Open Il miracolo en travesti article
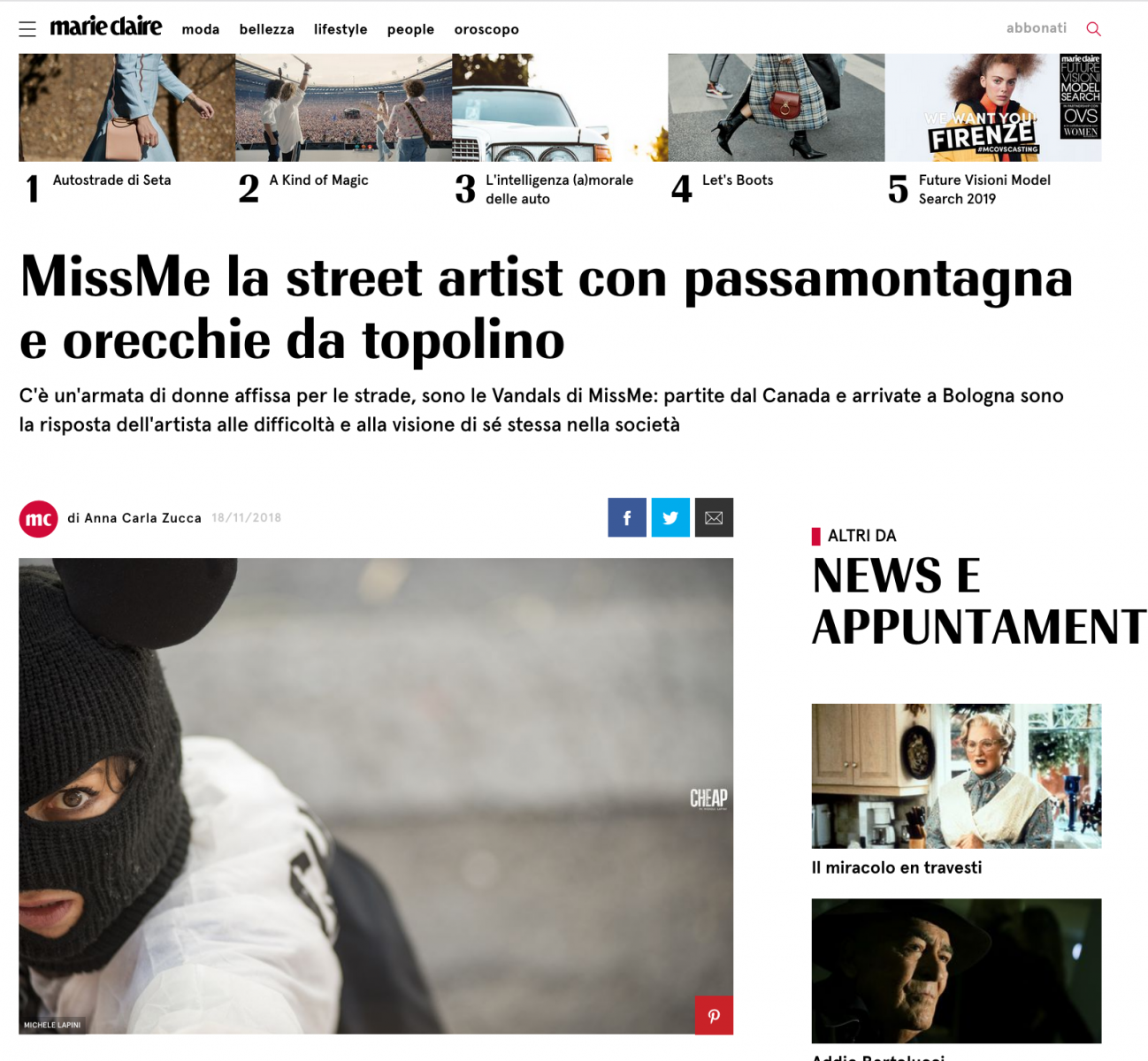The width and height of the screenshot is (1148, 1061). 896,868
